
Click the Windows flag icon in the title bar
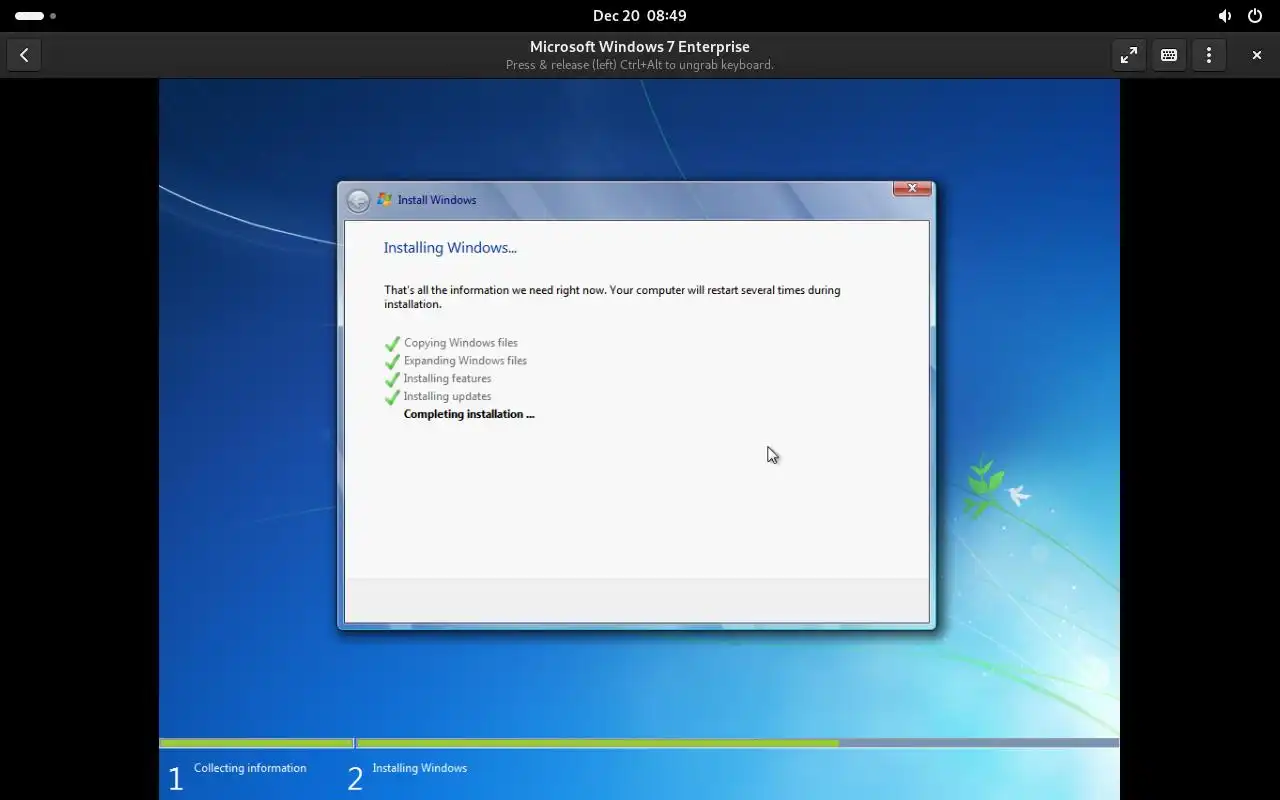pyautogui.click(x=384, y=200)
